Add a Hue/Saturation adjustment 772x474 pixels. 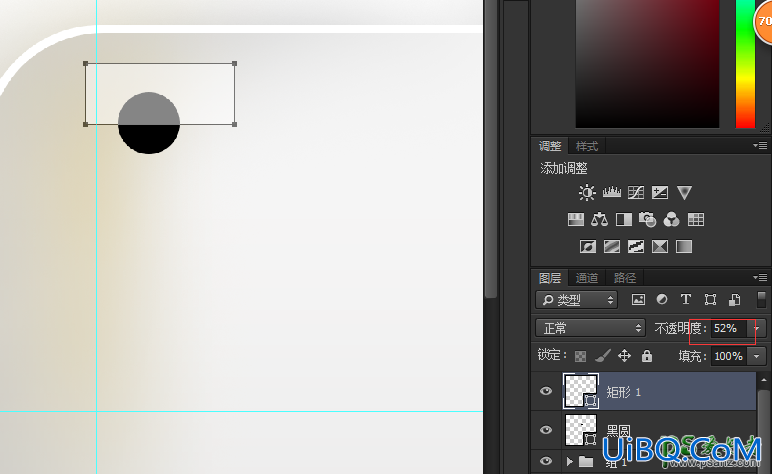pos(576,220)
